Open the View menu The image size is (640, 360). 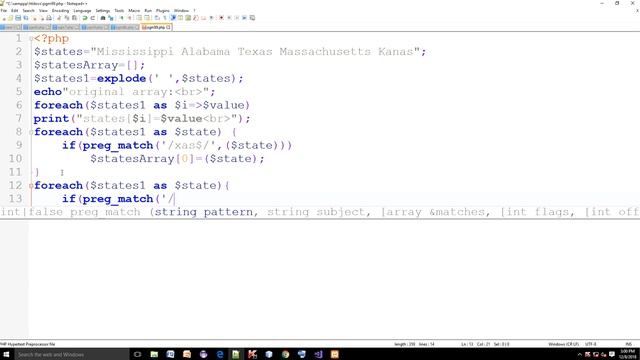click(43, 11)
